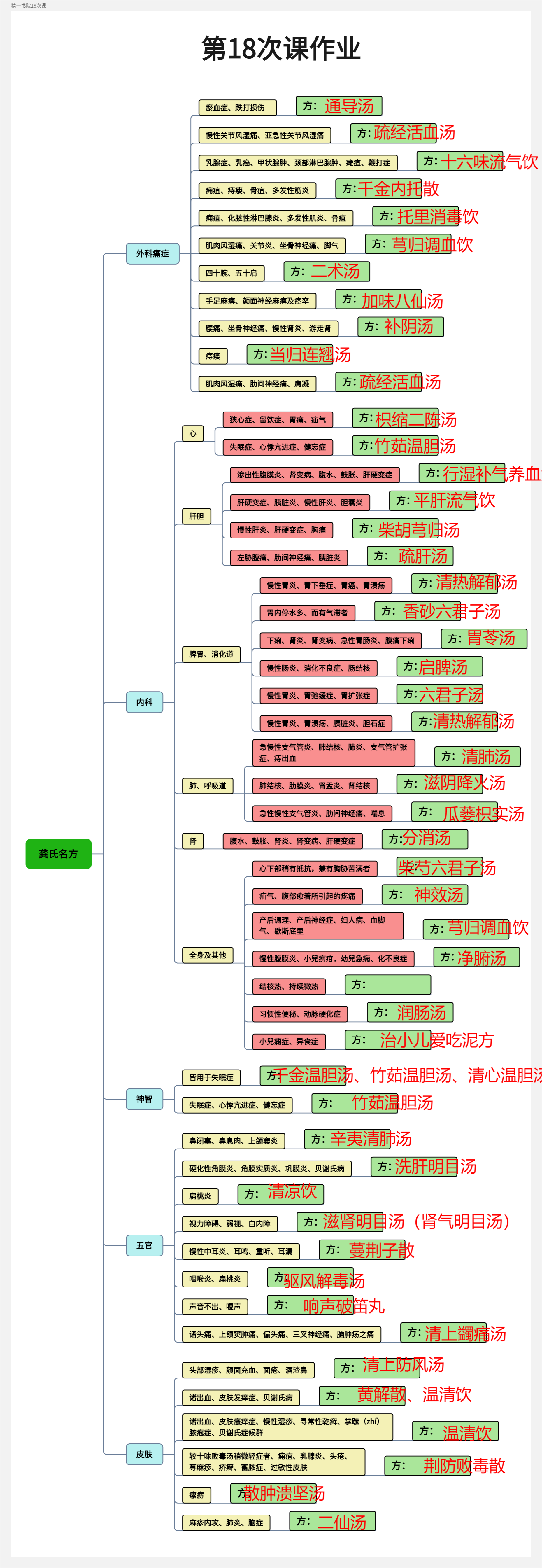
Task: Select the 脾胃、消化道 sub-branch node
Action: coord(211,654)
